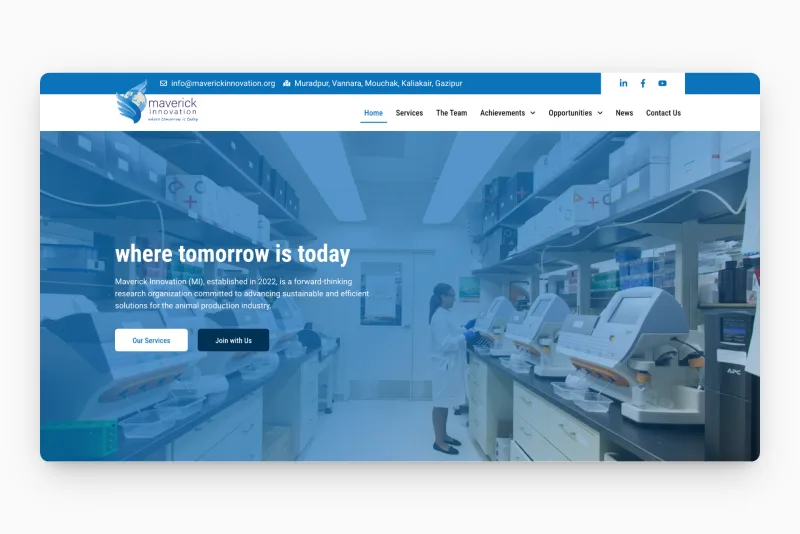800x534 pixels.
Task: Click the location building icon
Action: [287, 83]
